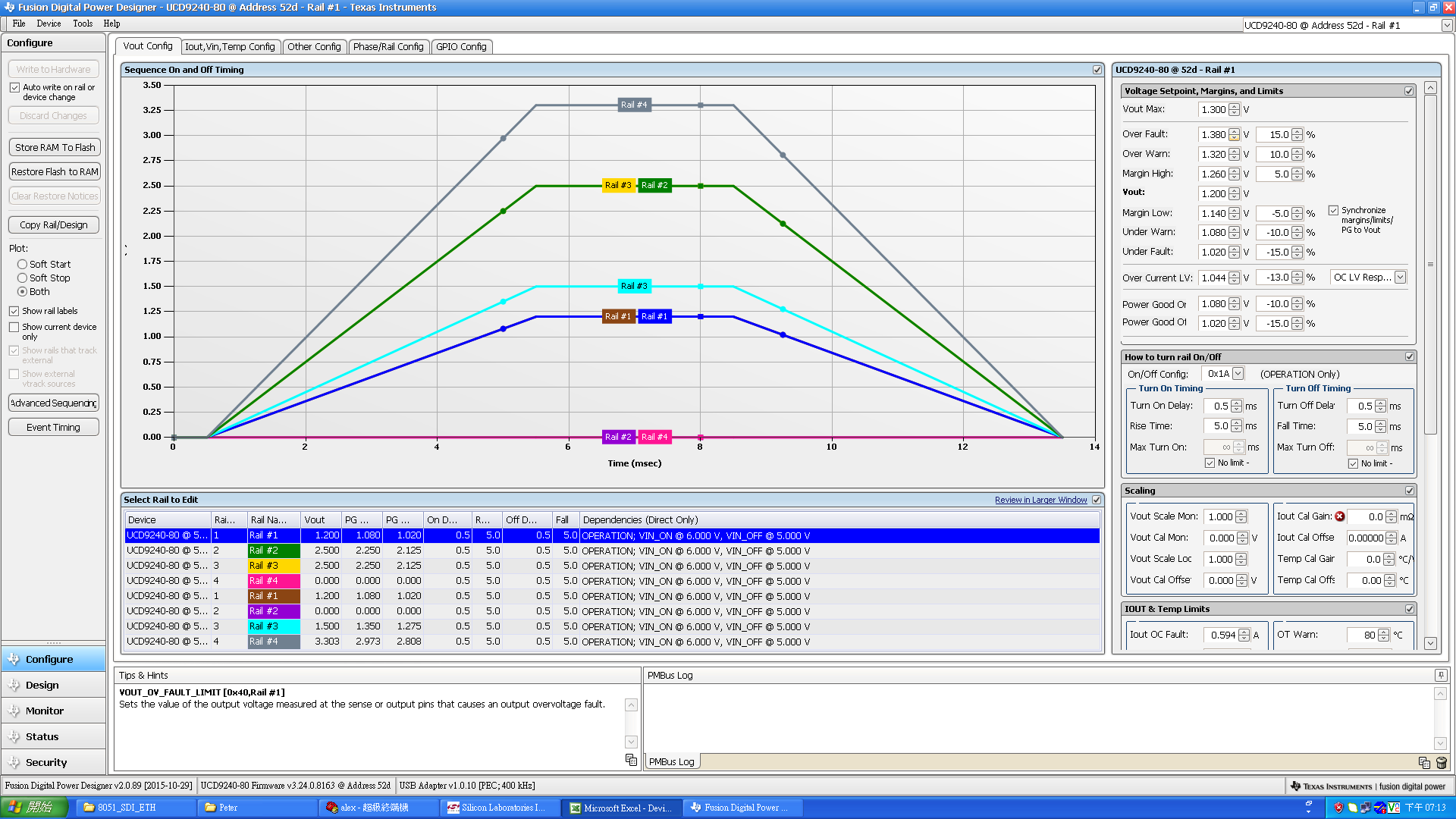
Task: Open the File menu
Action: 19,24
